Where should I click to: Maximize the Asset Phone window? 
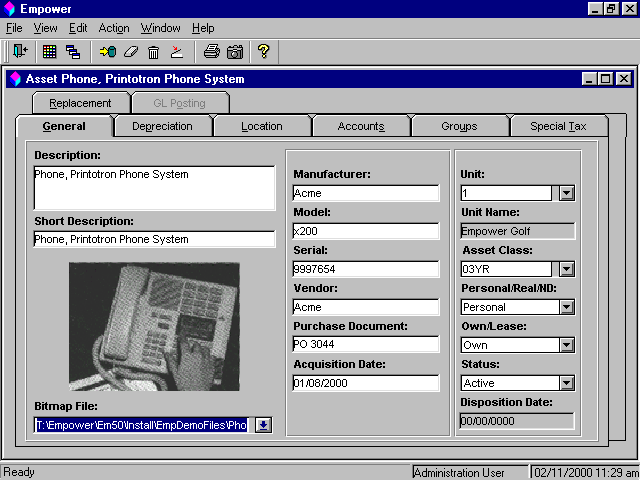tap(606, 79)
